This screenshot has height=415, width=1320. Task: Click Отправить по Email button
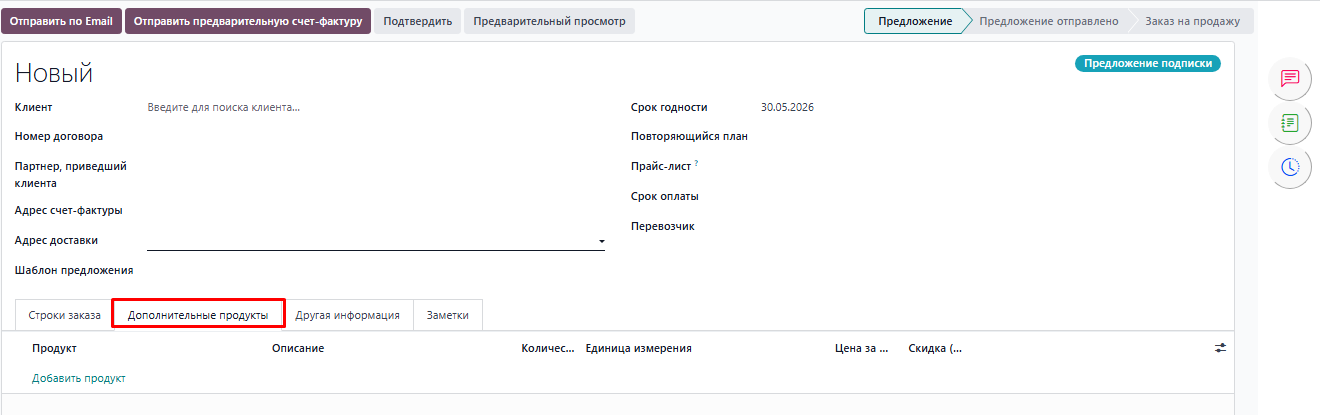point(61,21)
